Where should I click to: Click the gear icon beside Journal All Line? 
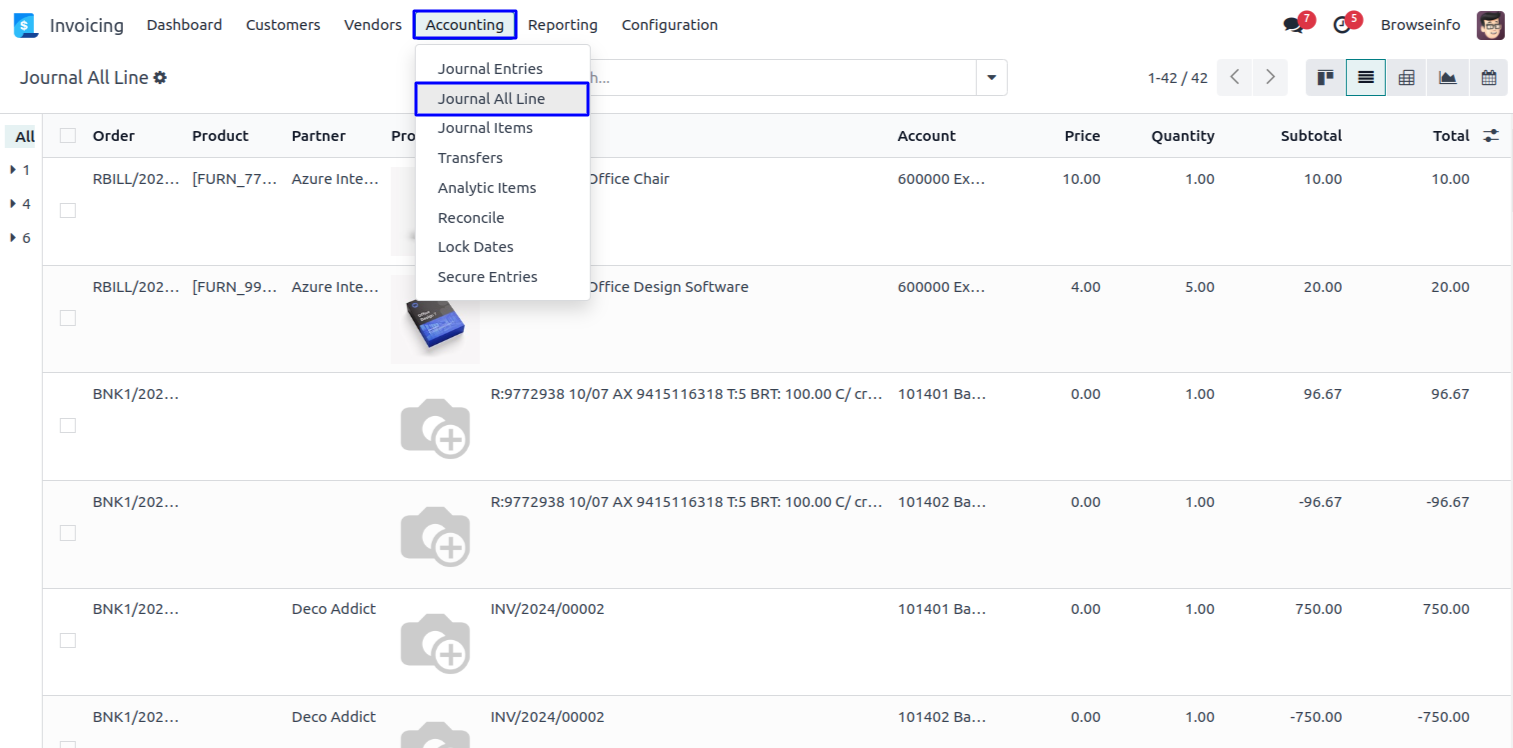160,78
